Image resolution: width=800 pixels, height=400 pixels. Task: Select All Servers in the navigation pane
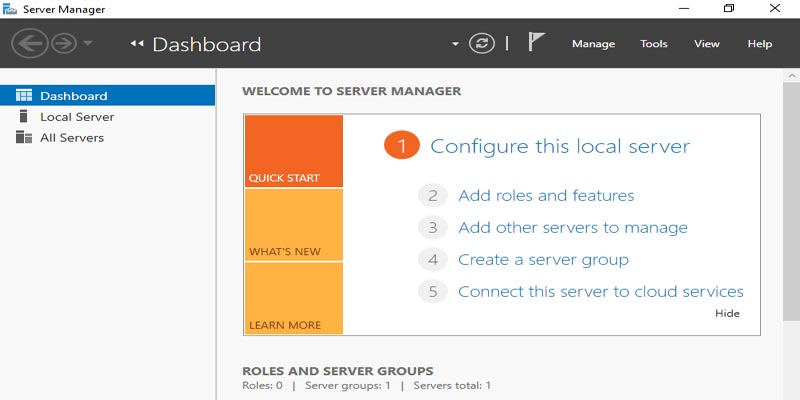(107, 137)
